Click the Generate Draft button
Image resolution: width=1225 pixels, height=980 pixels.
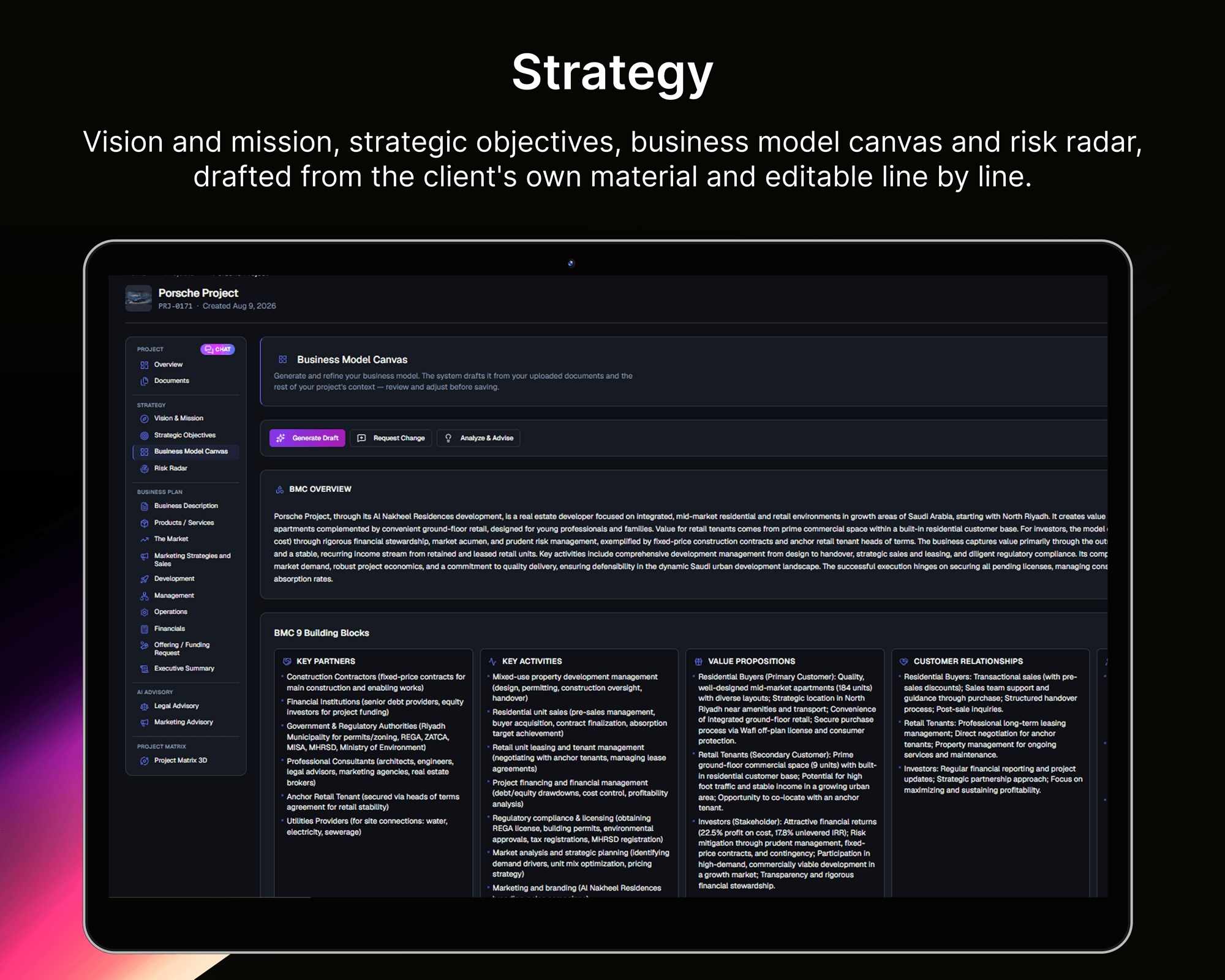pos(307,438)
